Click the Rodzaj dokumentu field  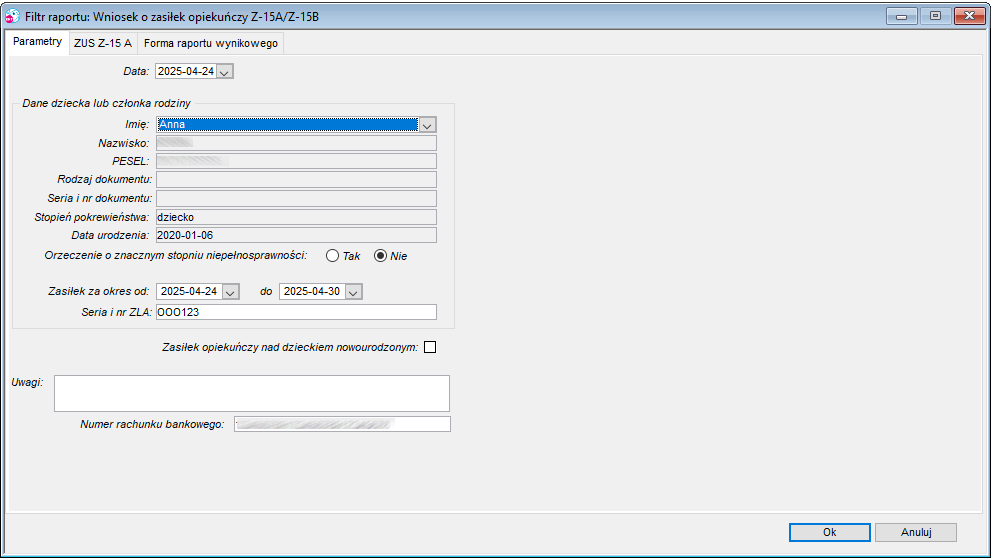296,180
